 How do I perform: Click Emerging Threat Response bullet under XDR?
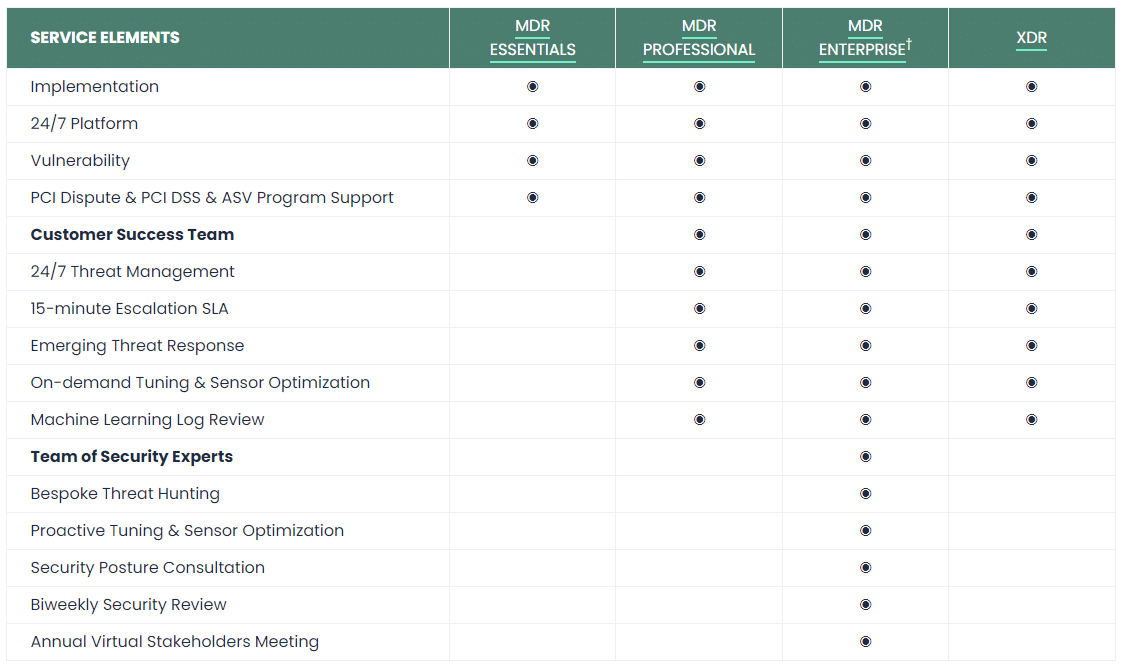[x=1031, y=346]
